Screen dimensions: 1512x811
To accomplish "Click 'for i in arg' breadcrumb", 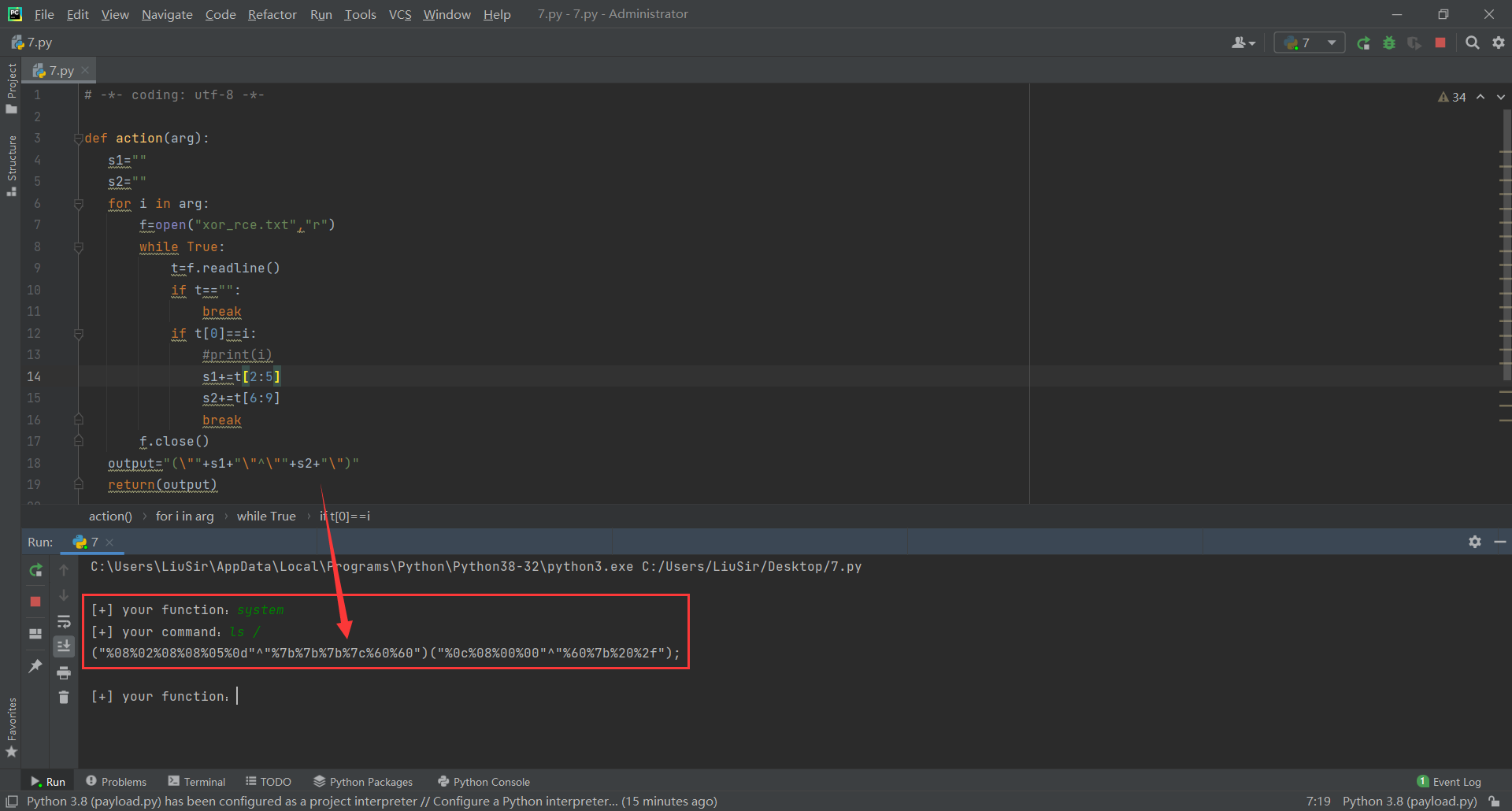I will point(185,517).
